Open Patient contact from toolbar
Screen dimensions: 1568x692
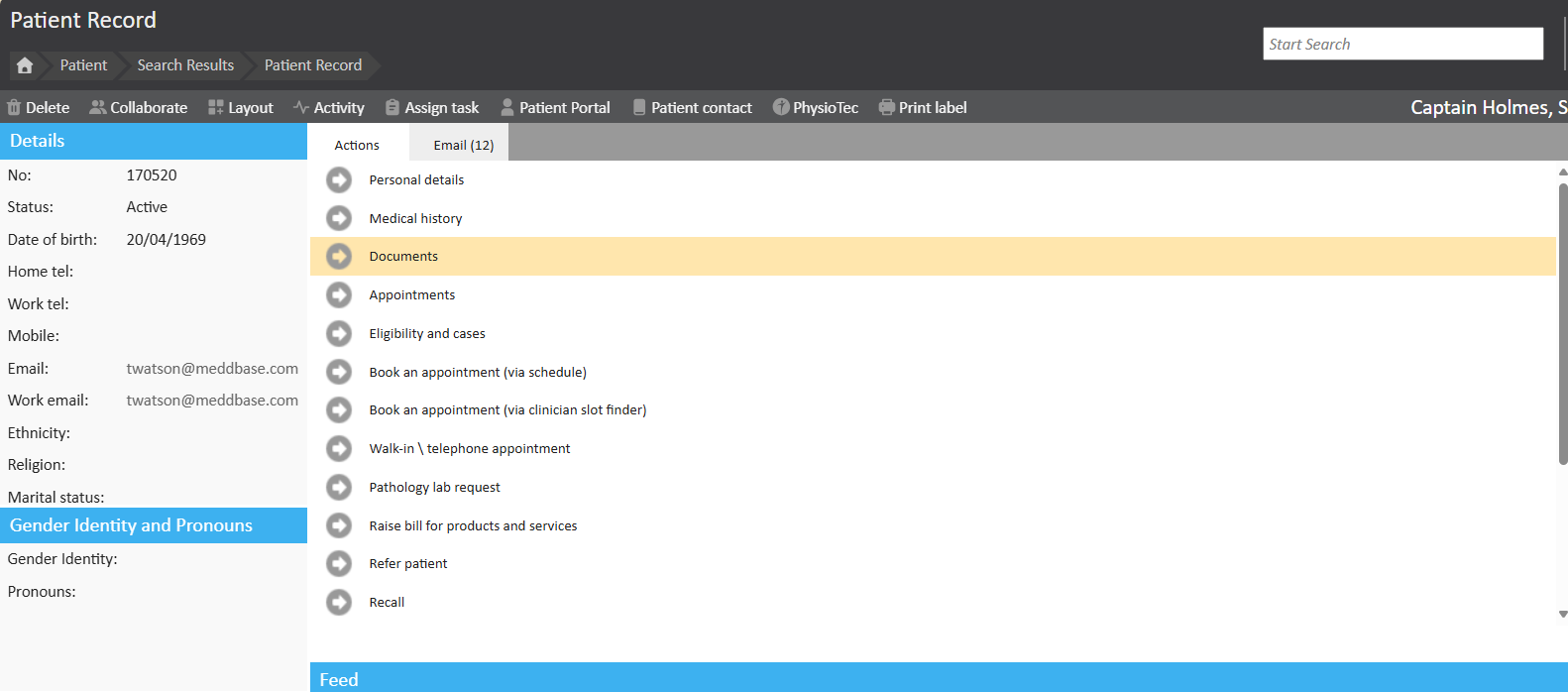pyautogui.click(x=692, y=107)
